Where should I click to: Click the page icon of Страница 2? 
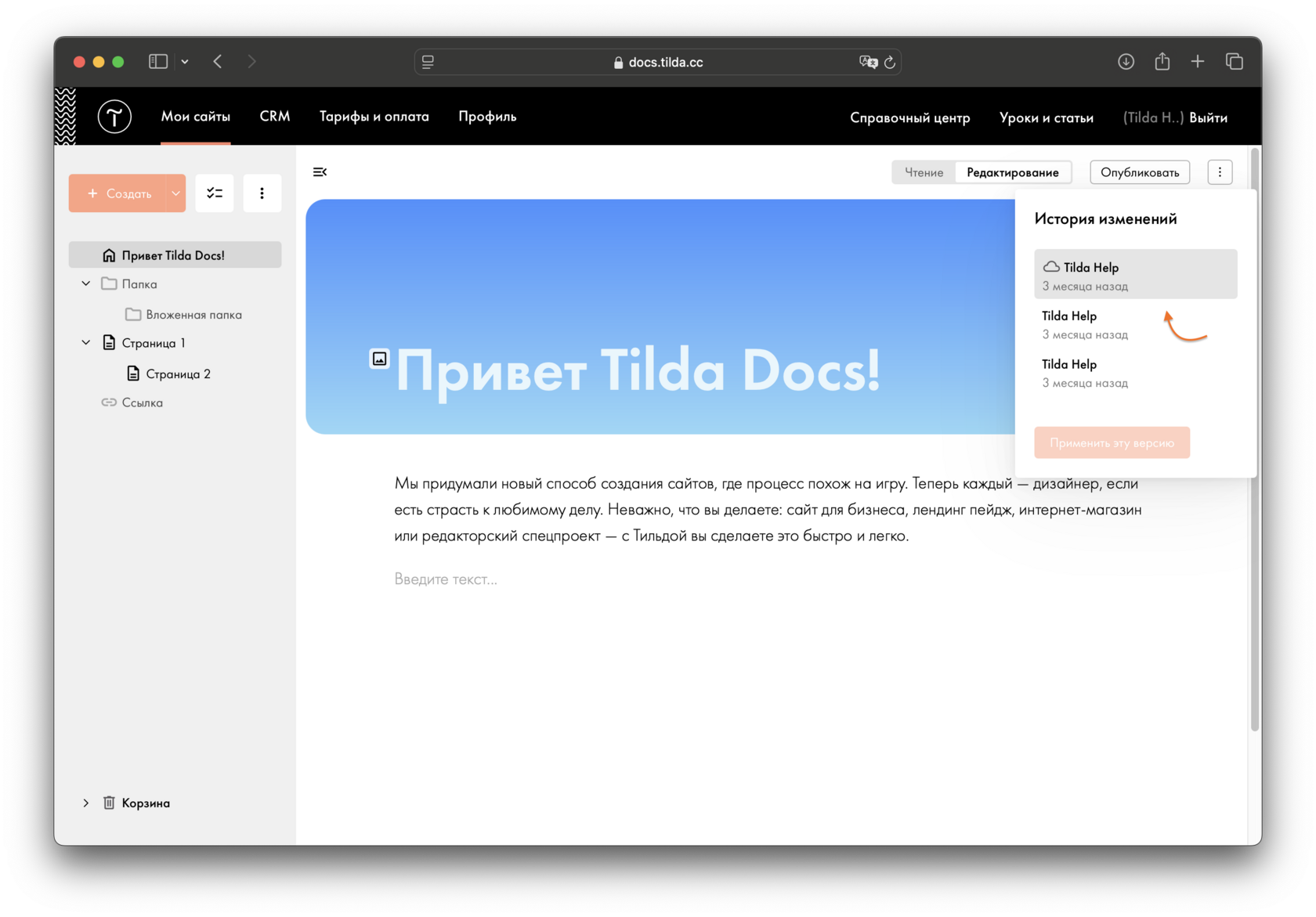(133, 374)
